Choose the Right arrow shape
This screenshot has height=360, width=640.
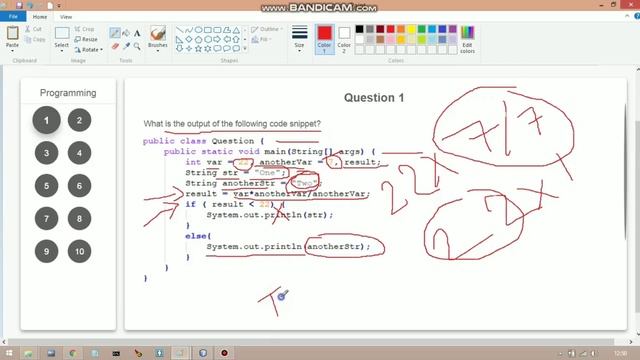pos(217,39)
